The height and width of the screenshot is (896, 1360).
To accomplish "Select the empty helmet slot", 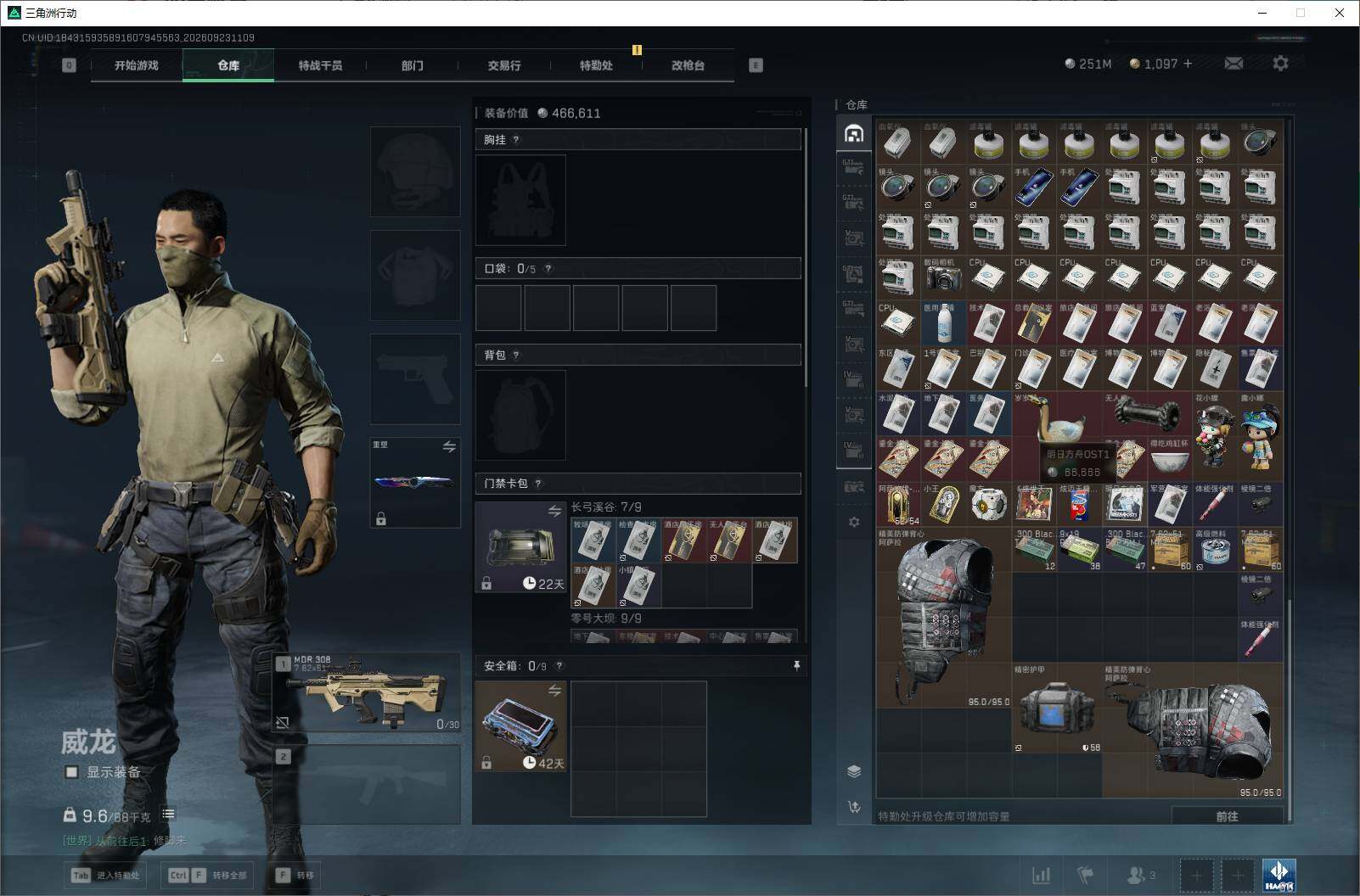I will pos(415,171).
